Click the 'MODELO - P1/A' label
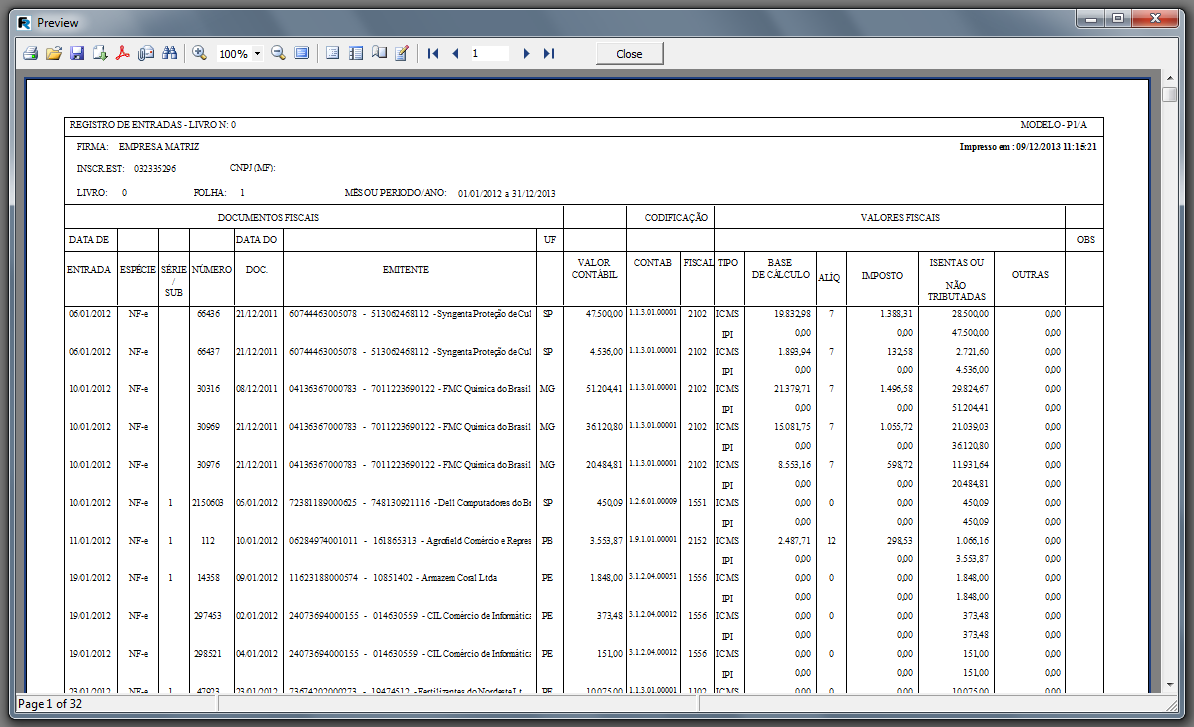This screenshot has height=727, width=1194. click(x=1053, y=125)
